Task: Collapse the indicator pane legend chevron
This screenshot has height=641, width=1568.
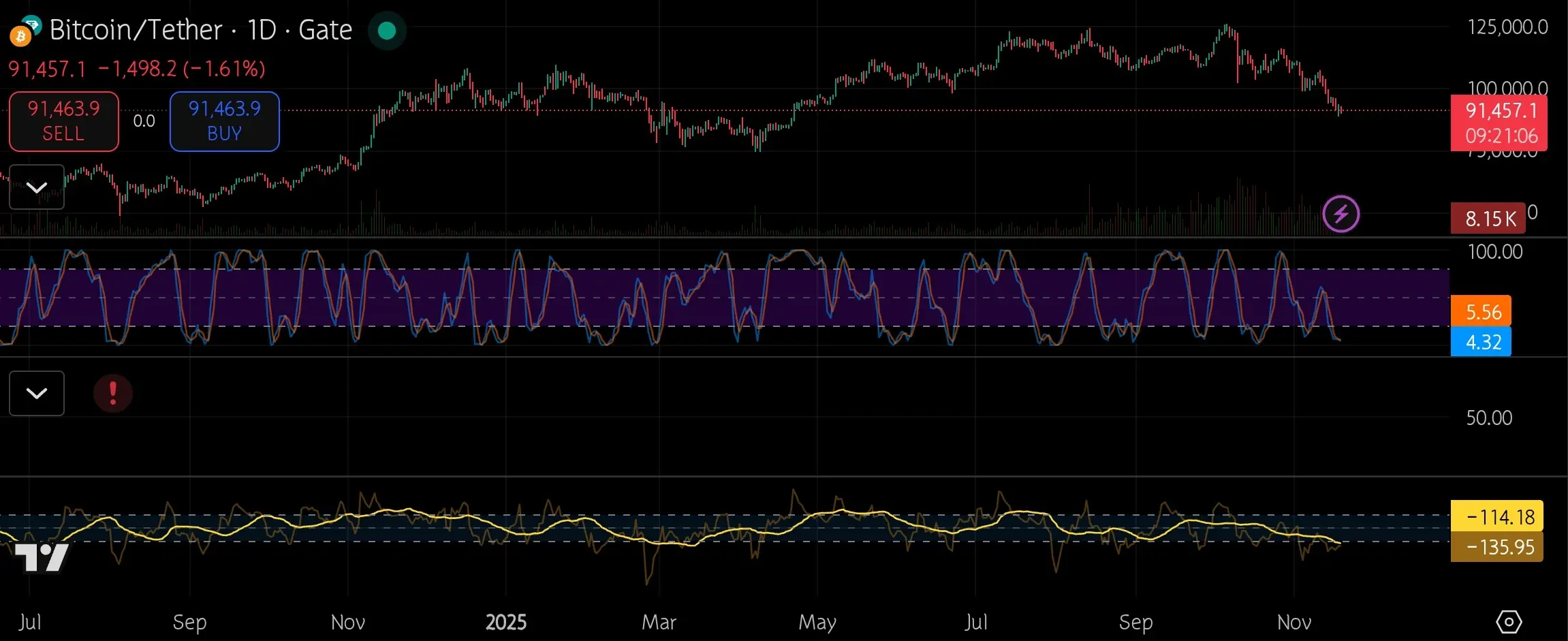Action: 37,393
